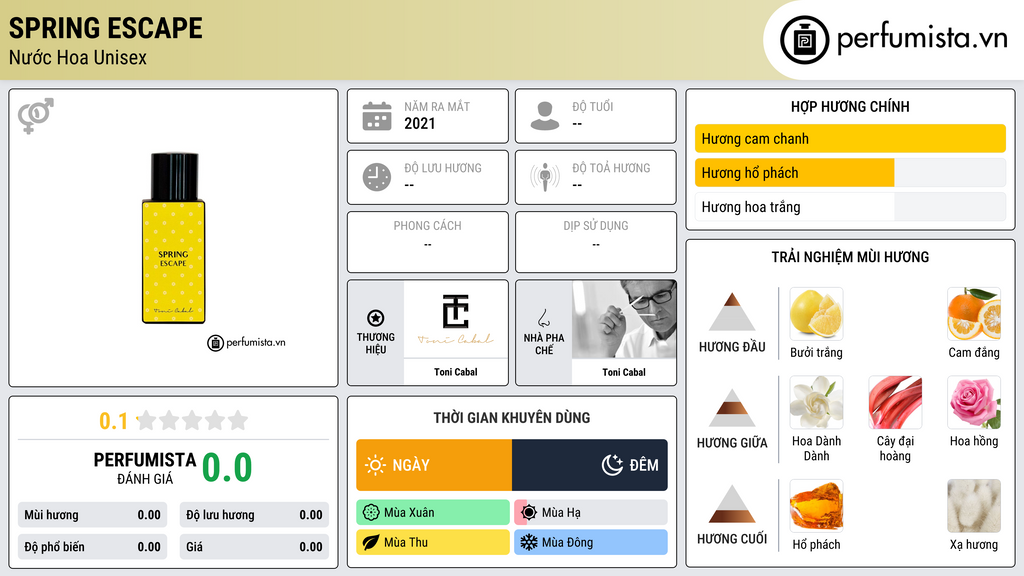Click the Dịp sử dụng box
Viewport: 1024px width, 576px height.
pyautogui.click(x=596, y=242)
